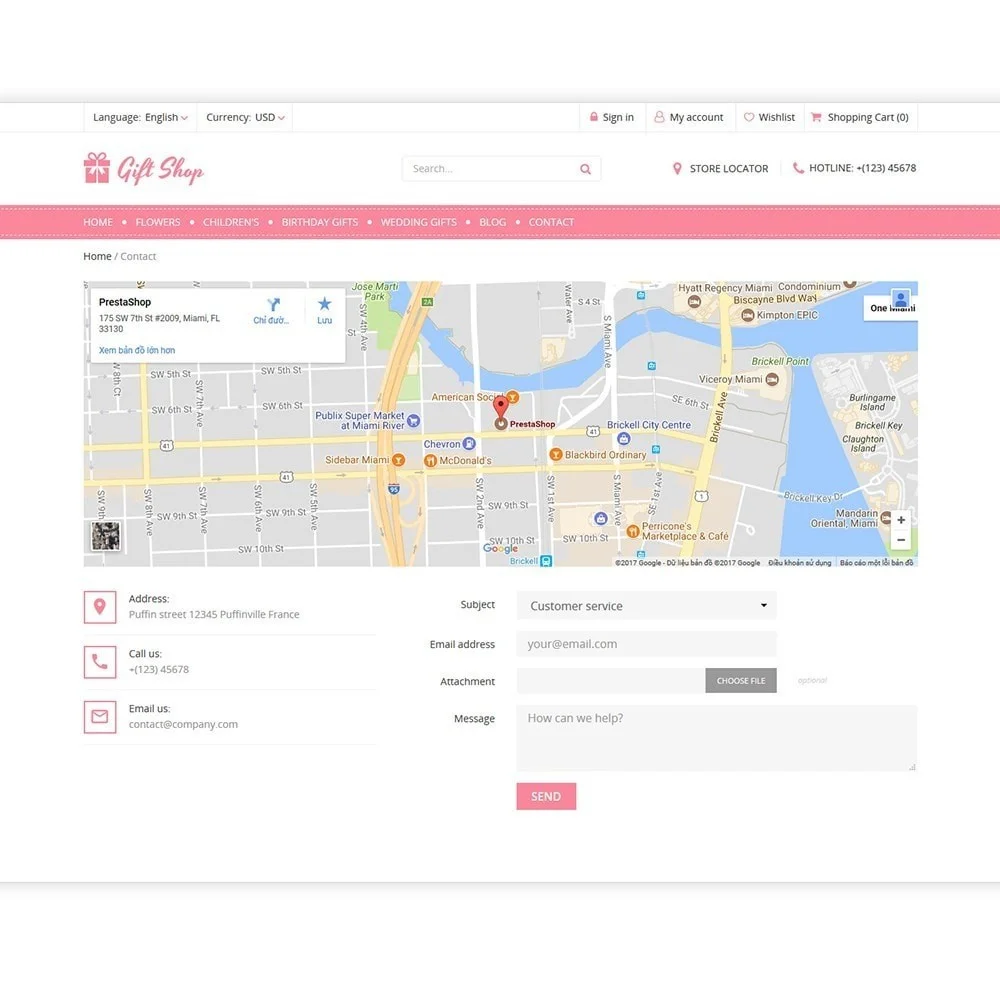The image size is (1000, 1000).
Task: Click the Sign in lock icon
Action: click(595, 117)
